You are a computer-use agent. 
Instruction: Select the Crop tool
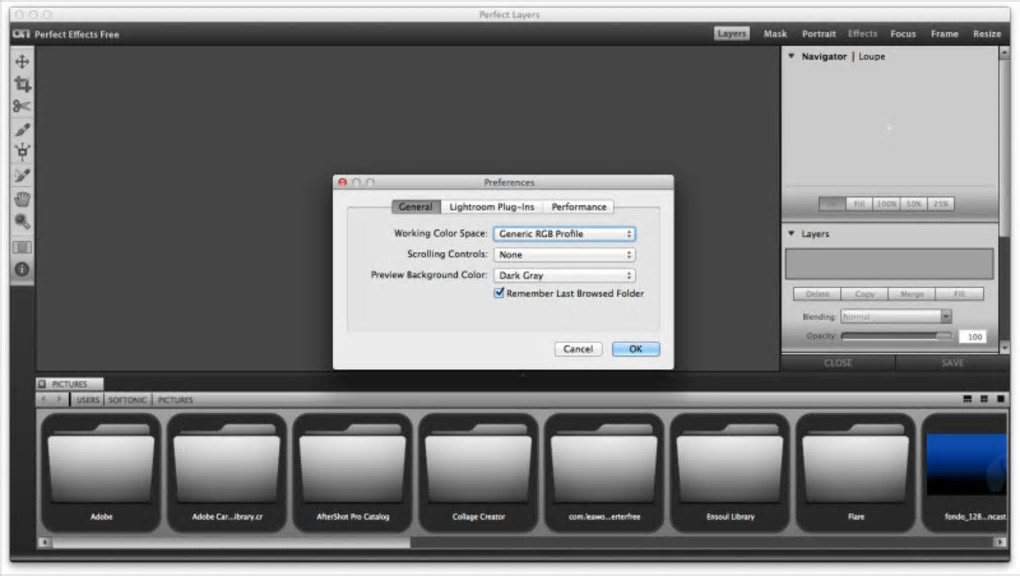click(22, 84)
